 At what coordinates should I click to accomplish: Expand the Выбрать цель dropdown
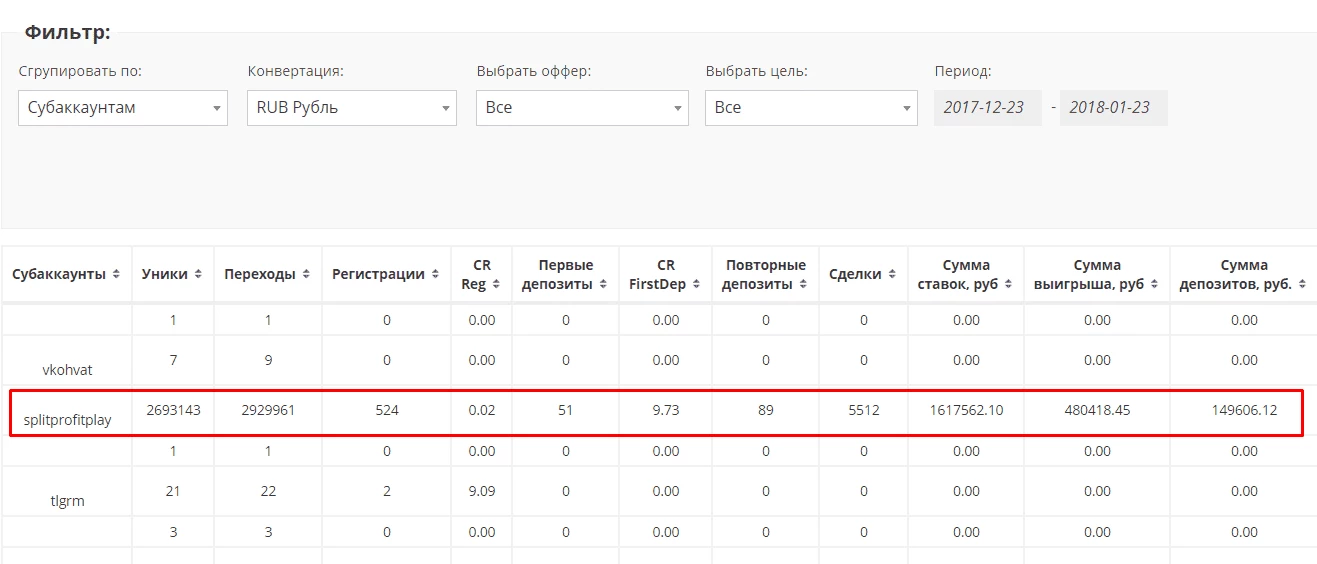tap(811, 108)
